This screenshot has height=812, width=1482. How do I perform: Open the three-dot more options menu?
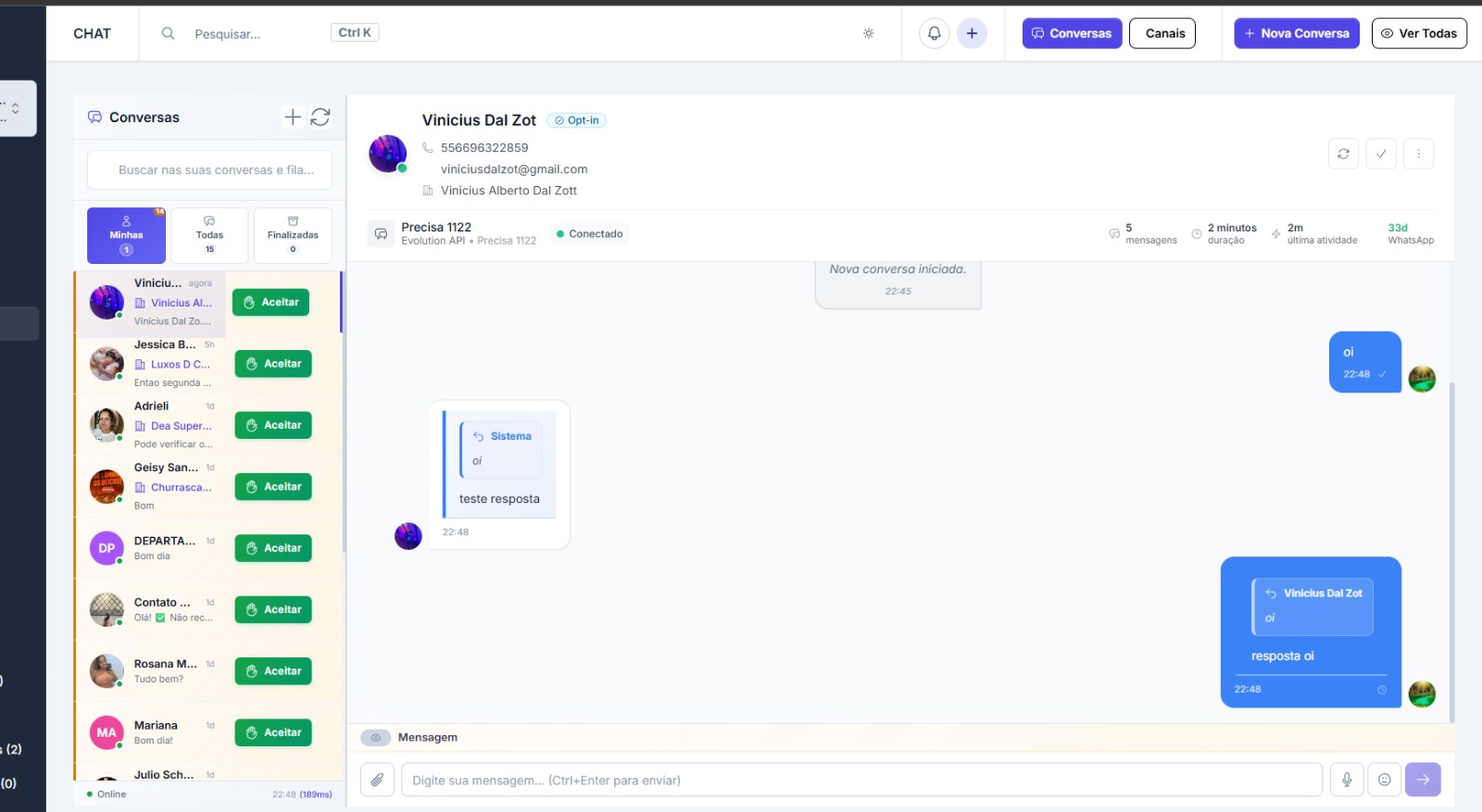pyautogui.click(x=1418, y=154)
